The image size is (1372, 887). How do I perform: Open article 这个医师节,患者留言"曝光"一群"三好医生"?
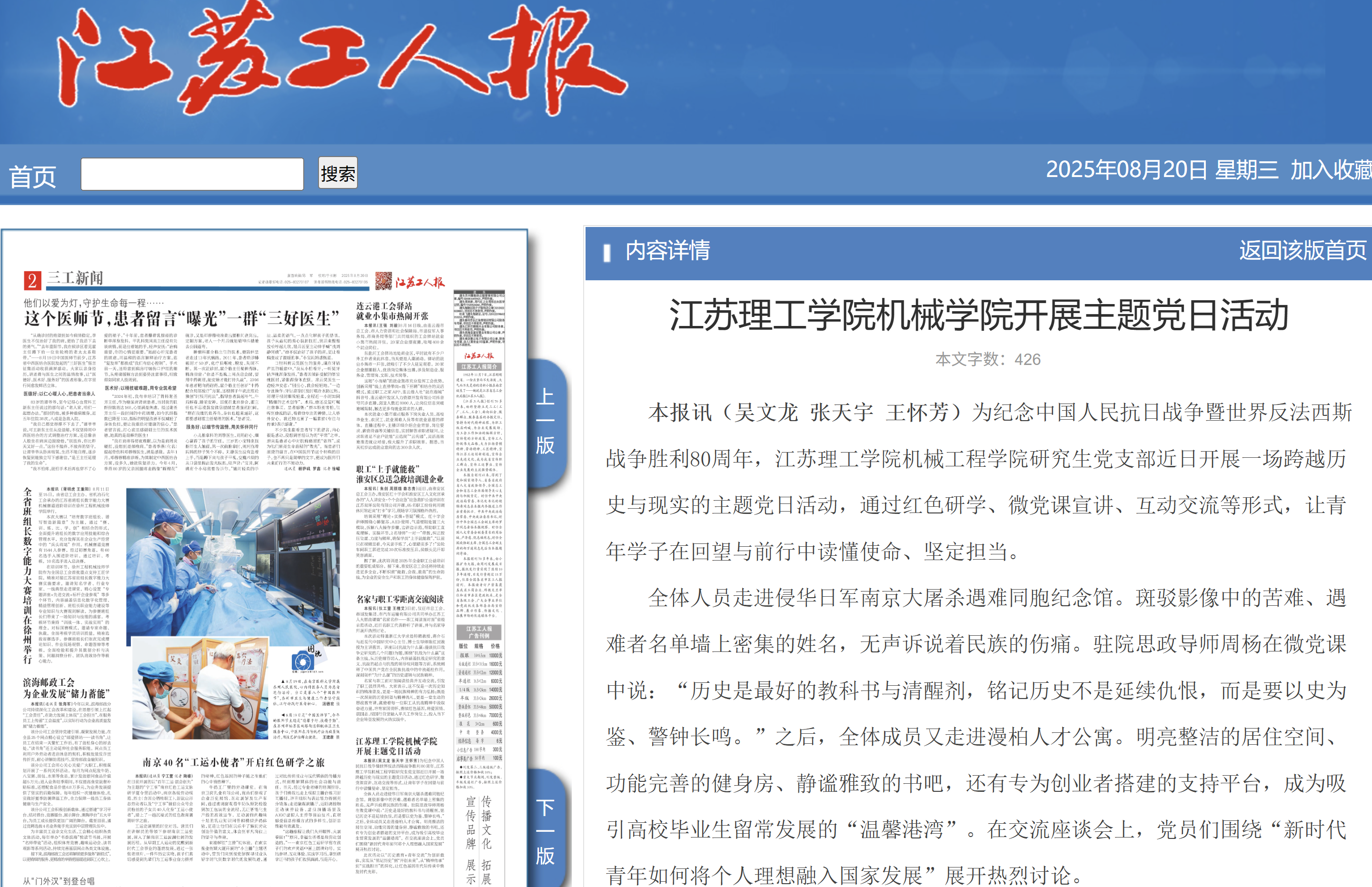[x=181, y=318]
